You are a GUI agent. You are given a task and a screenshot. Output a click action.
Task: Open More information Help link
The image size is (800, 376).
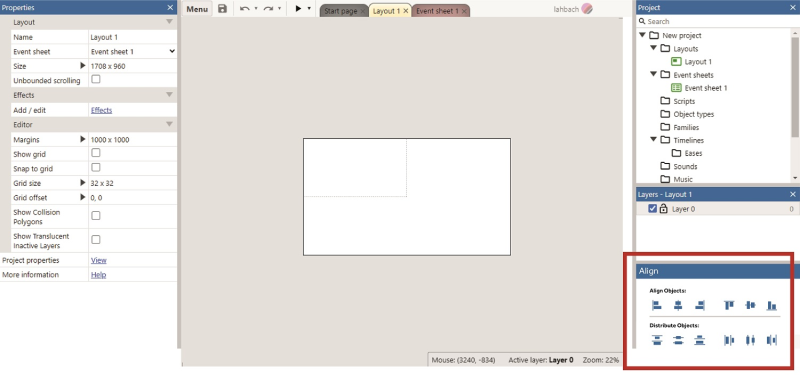98,274
